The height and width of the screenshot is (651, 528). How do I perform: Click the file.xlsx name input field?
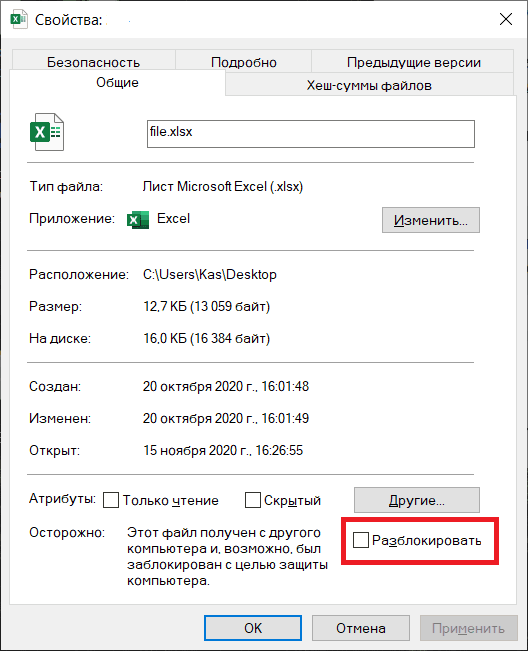point(311,134)
